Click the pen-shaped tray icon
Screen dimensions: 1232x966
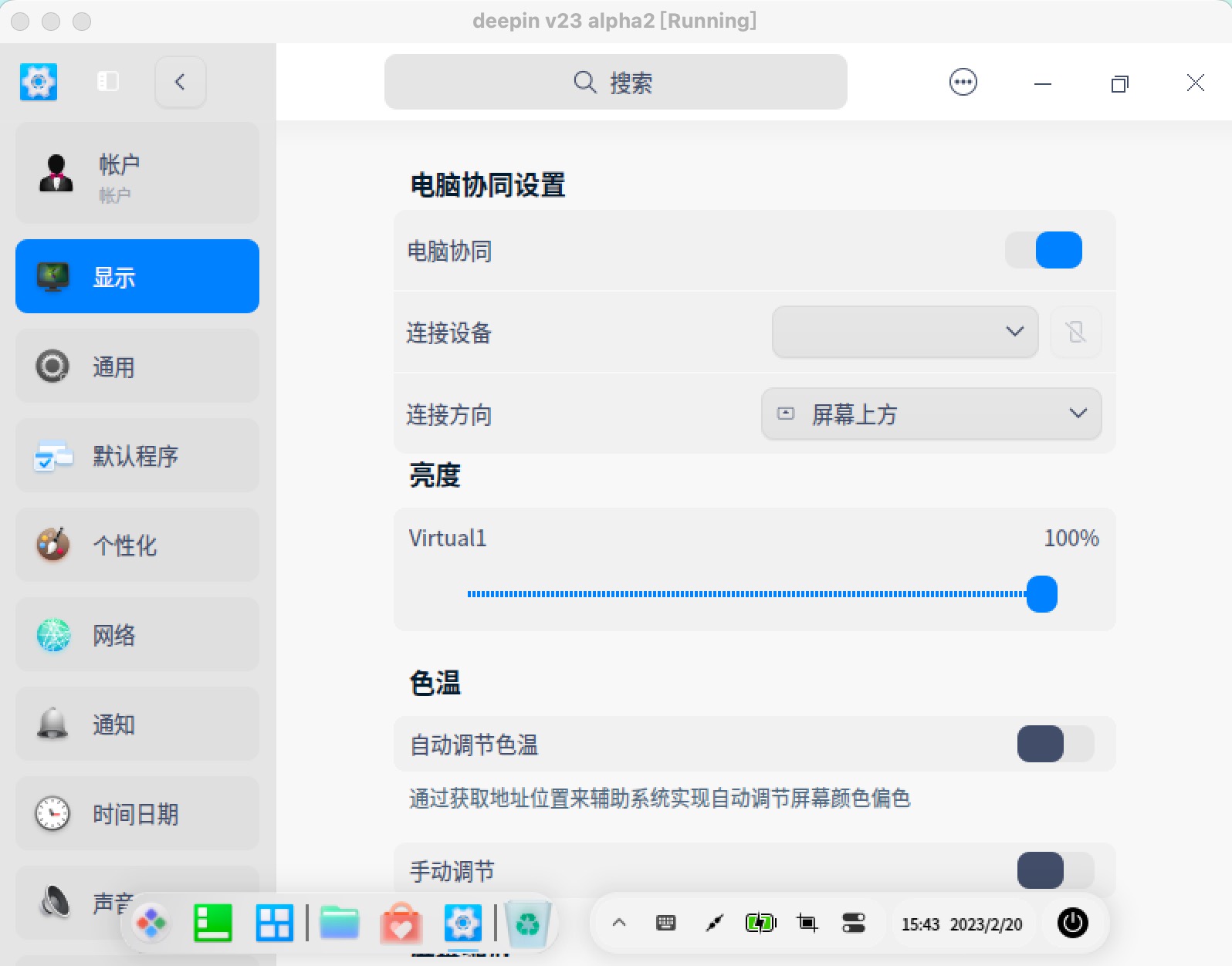coord(715,923)
